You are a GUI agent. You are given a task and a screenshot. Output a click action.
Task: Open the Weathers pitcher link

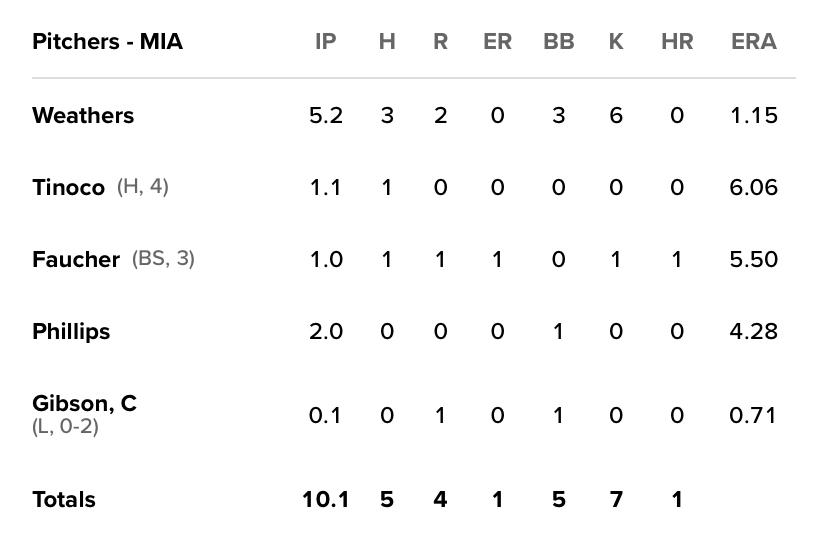click(x=83, y=115)
